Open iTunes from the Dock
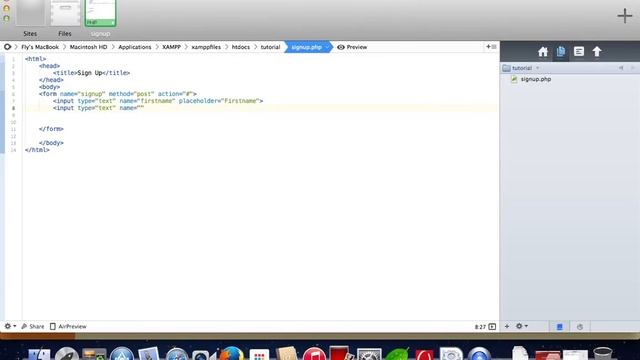640x360 pixels. click(314, 354)
